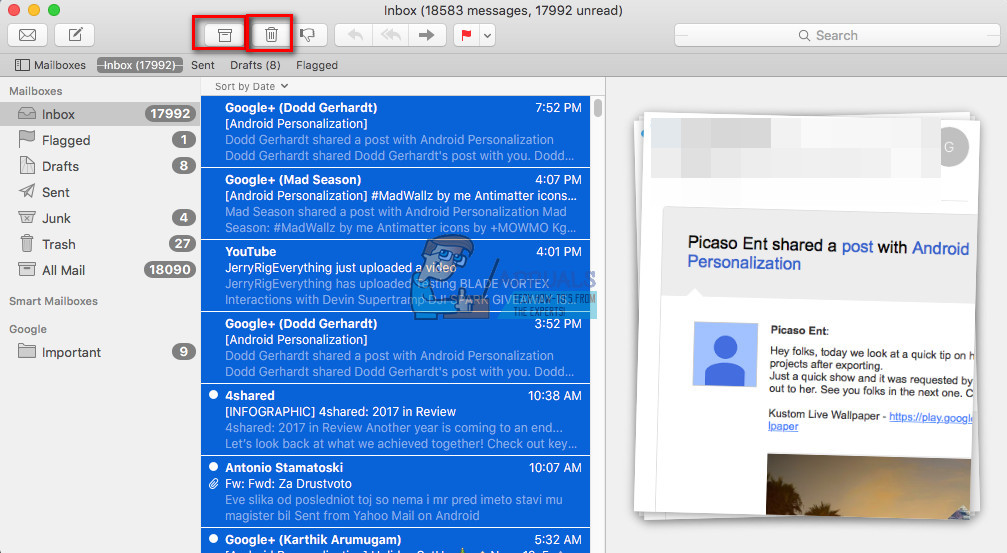The height and width of the screenshot is (553, 1007).
Task: Click the Junk 4 count badge
Action: coord(184,218)
